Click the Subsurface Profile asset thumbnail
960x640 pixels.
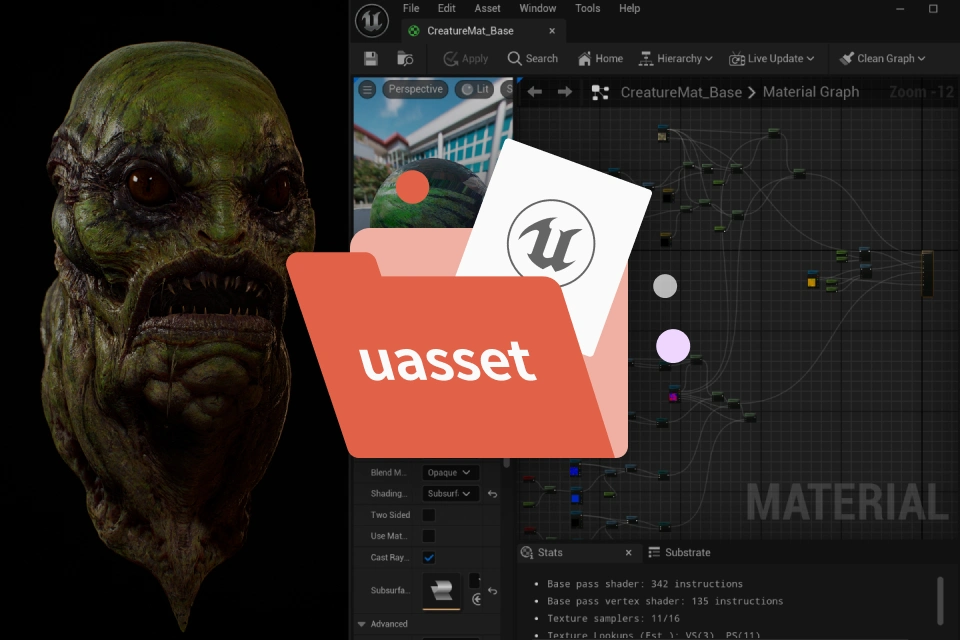pos(441,591)
